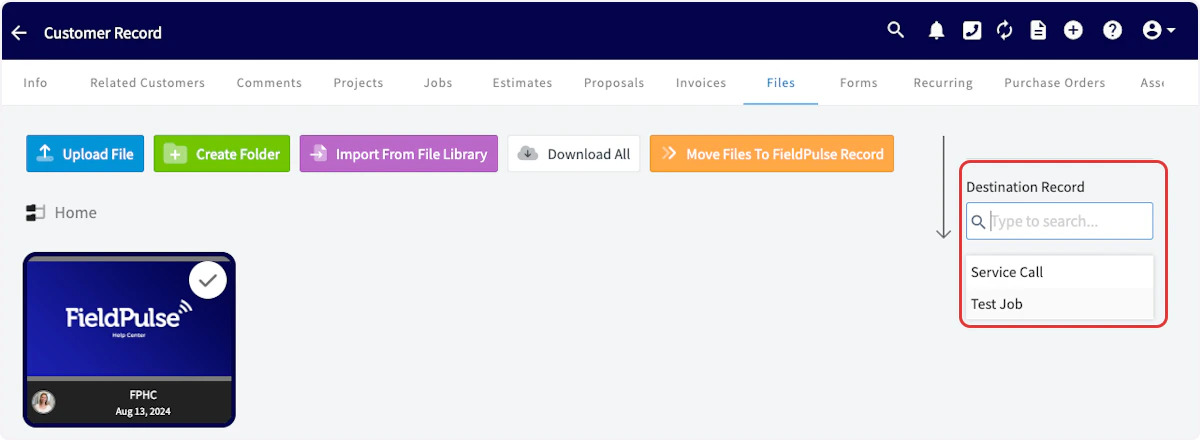Click the Upload File button

tap(85, 154)
